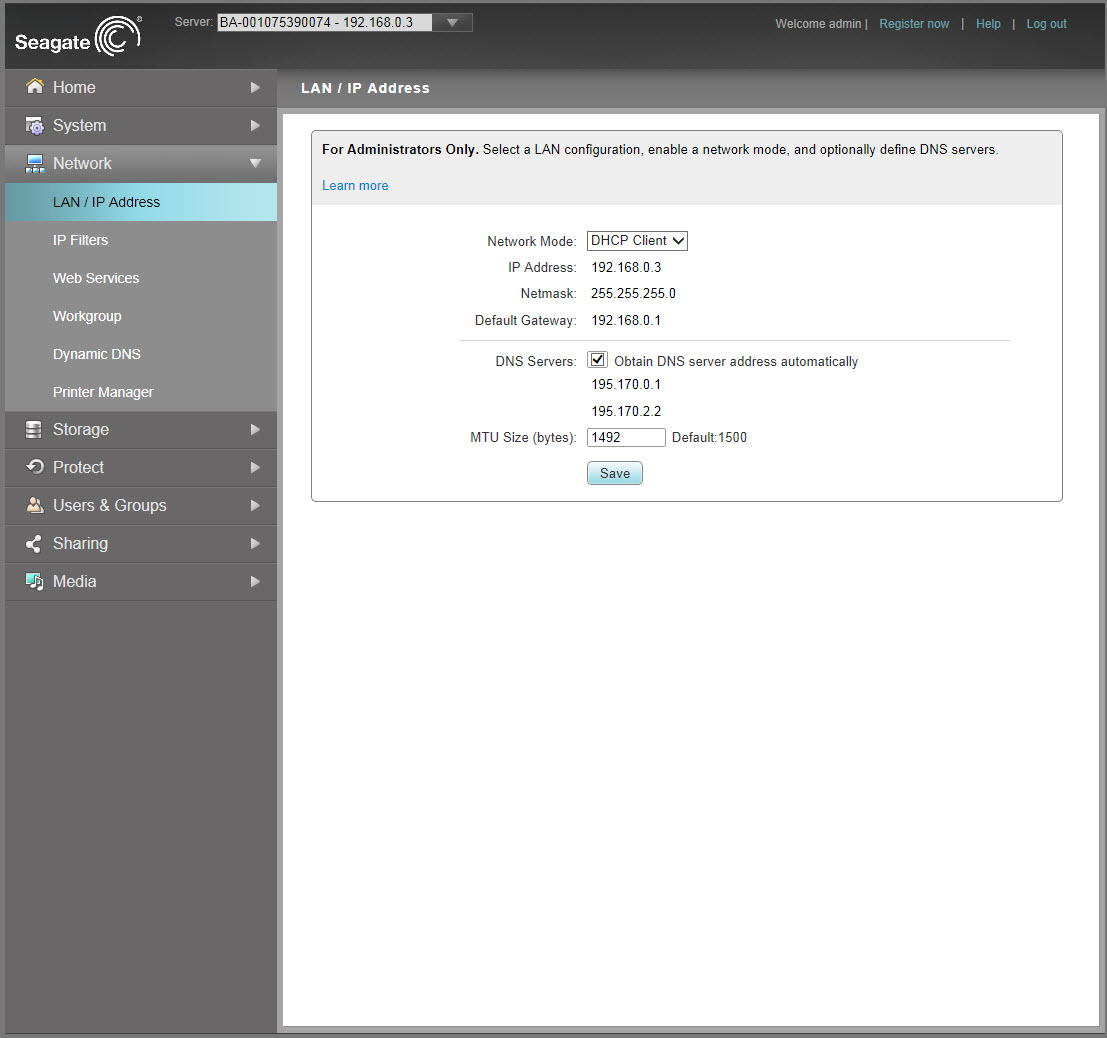The height and width of the screenshot is (1038, 1107).
Task: Click the System gear icon
Action: point(35,125)
